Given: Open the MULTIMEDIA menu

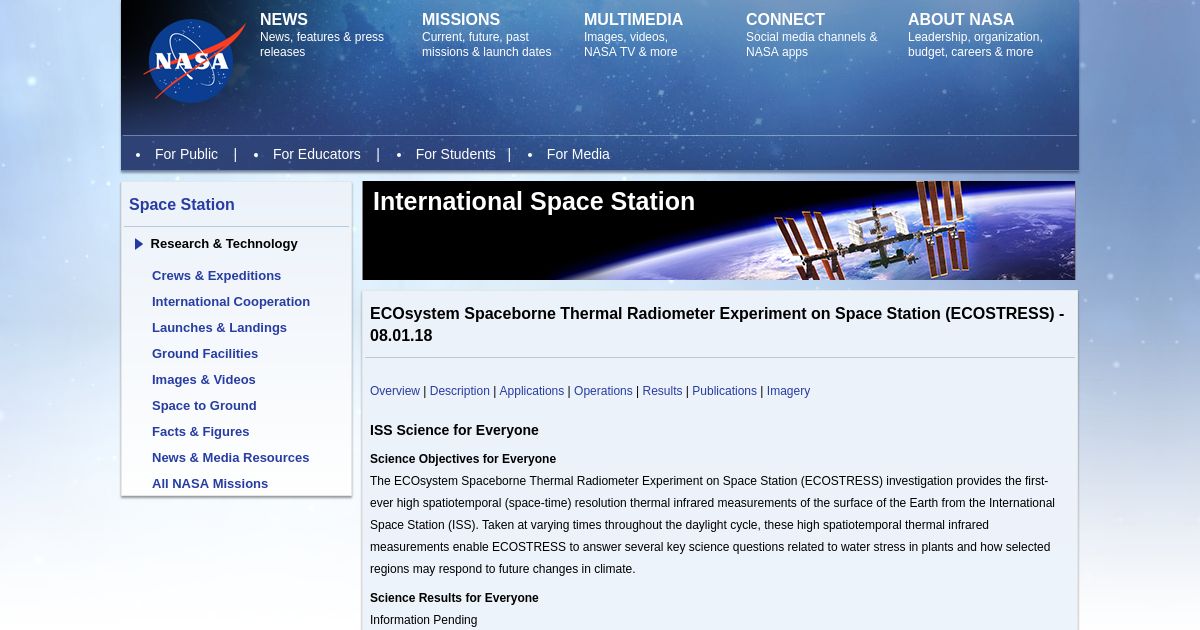Looking at the screenshot, I should coord(634,20).
